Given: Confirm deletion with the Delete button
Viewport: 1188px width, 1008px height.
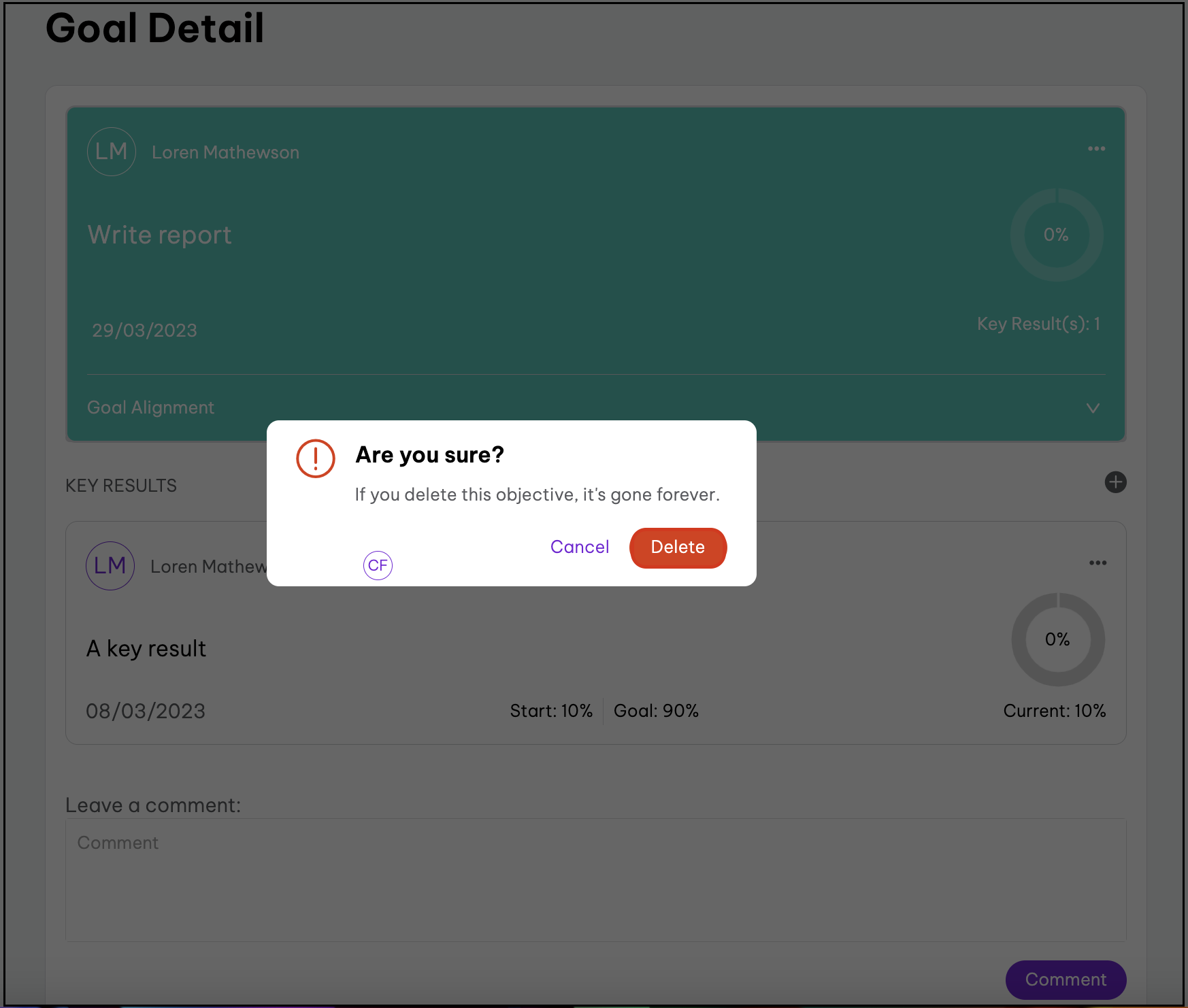Looking at the screenshot, I should pyautogui.click(x=678, y=548).
